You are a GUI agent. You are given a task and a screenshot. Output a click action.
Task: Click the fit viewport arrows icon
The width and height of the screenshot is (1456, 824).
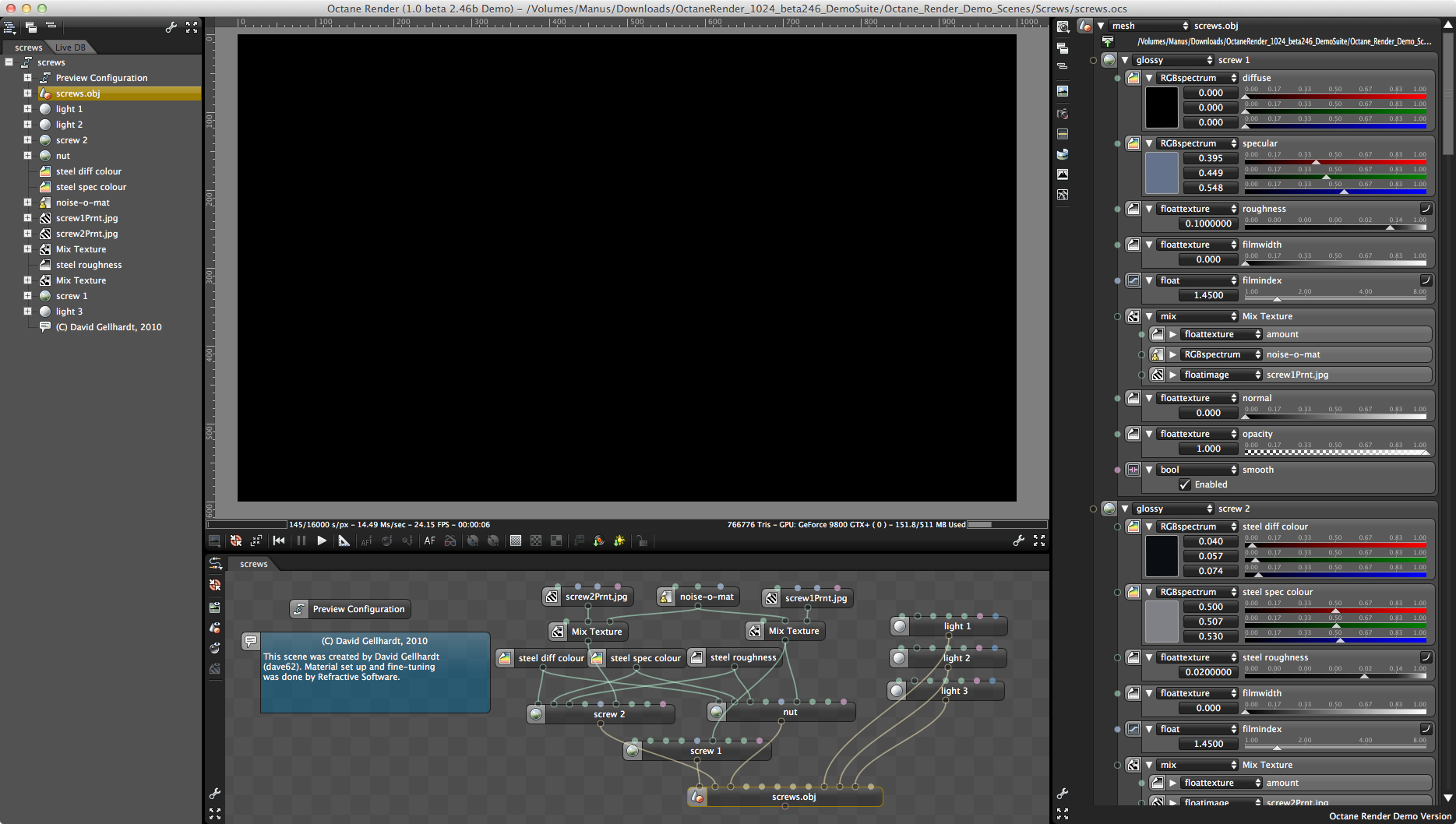click(x=256, y=541)
